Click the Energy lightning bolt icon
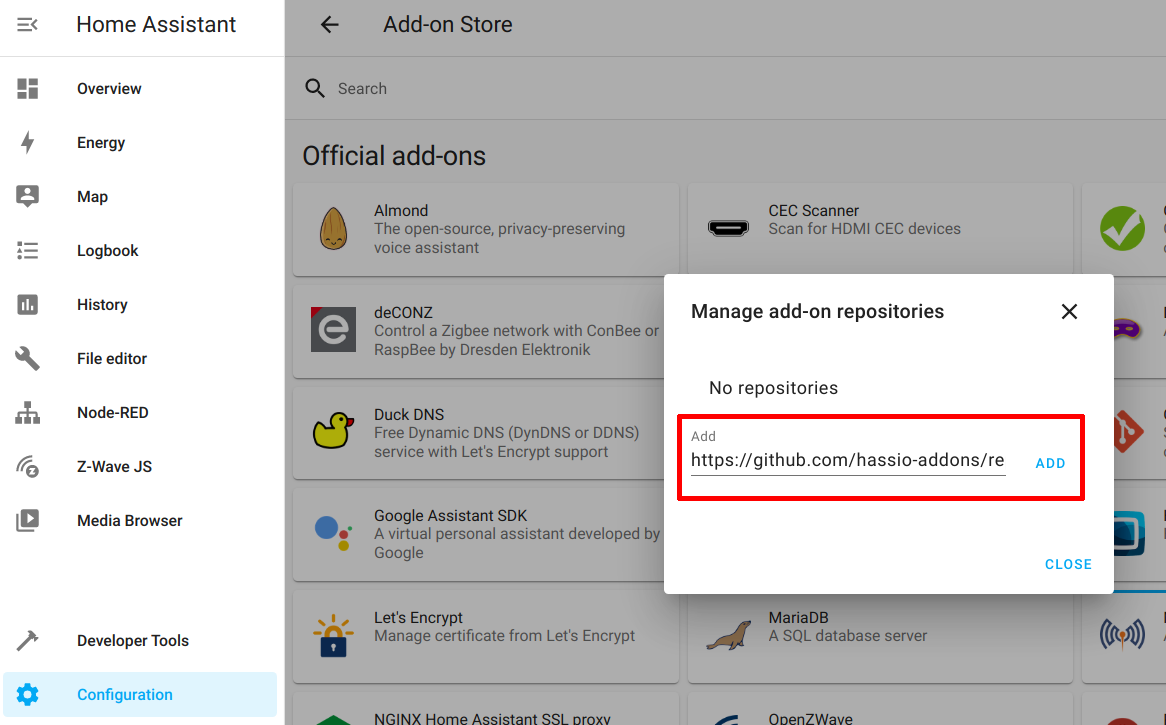The image size is (1166, 725). tap(28, 142)
